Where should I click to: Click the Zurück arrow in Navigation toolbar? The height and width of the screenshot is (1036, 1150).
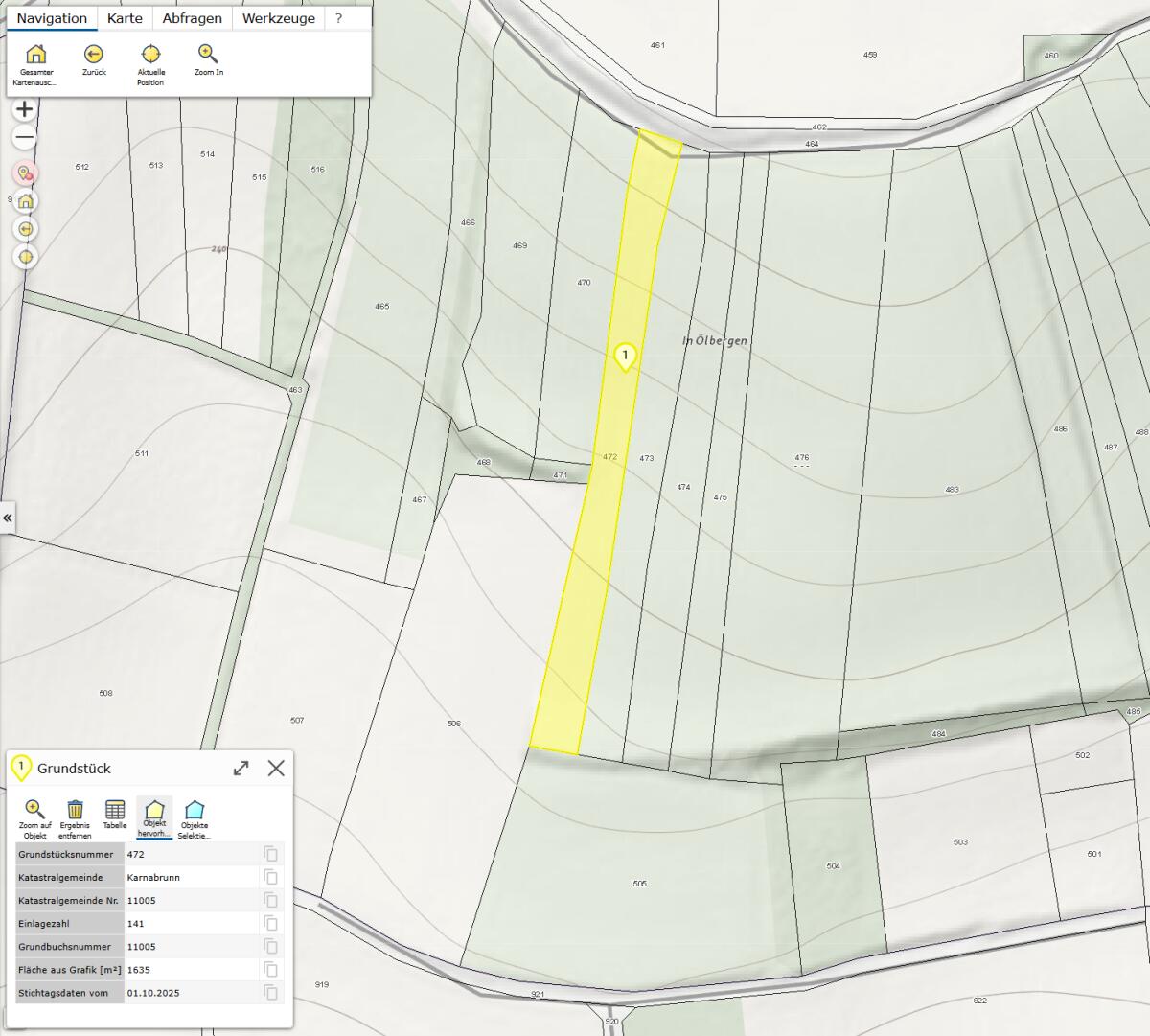(x=94, y=55)
